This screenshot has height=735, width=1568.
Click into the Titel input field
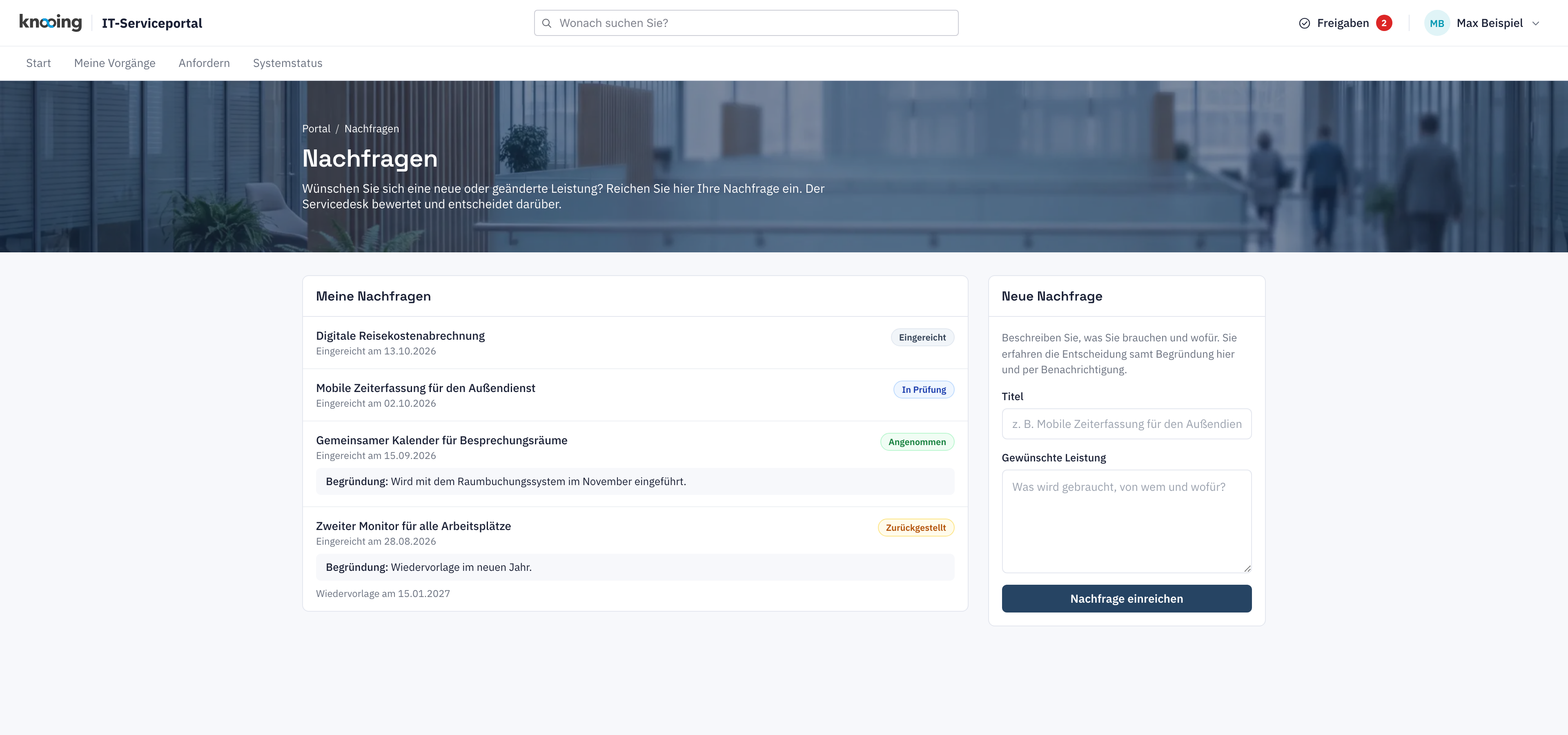coord(1126,424)
